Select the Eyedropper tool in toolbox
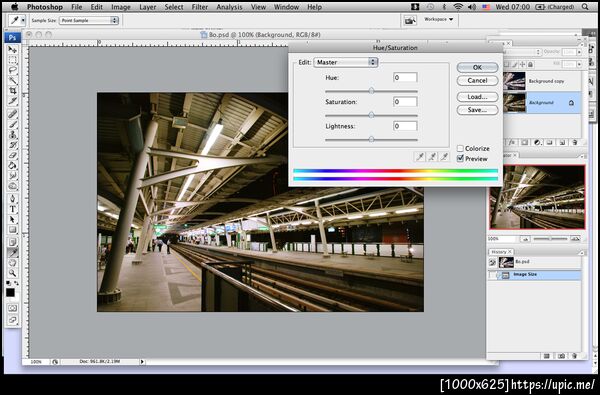This screenshot has height=395, width=600. click(13, 253)
